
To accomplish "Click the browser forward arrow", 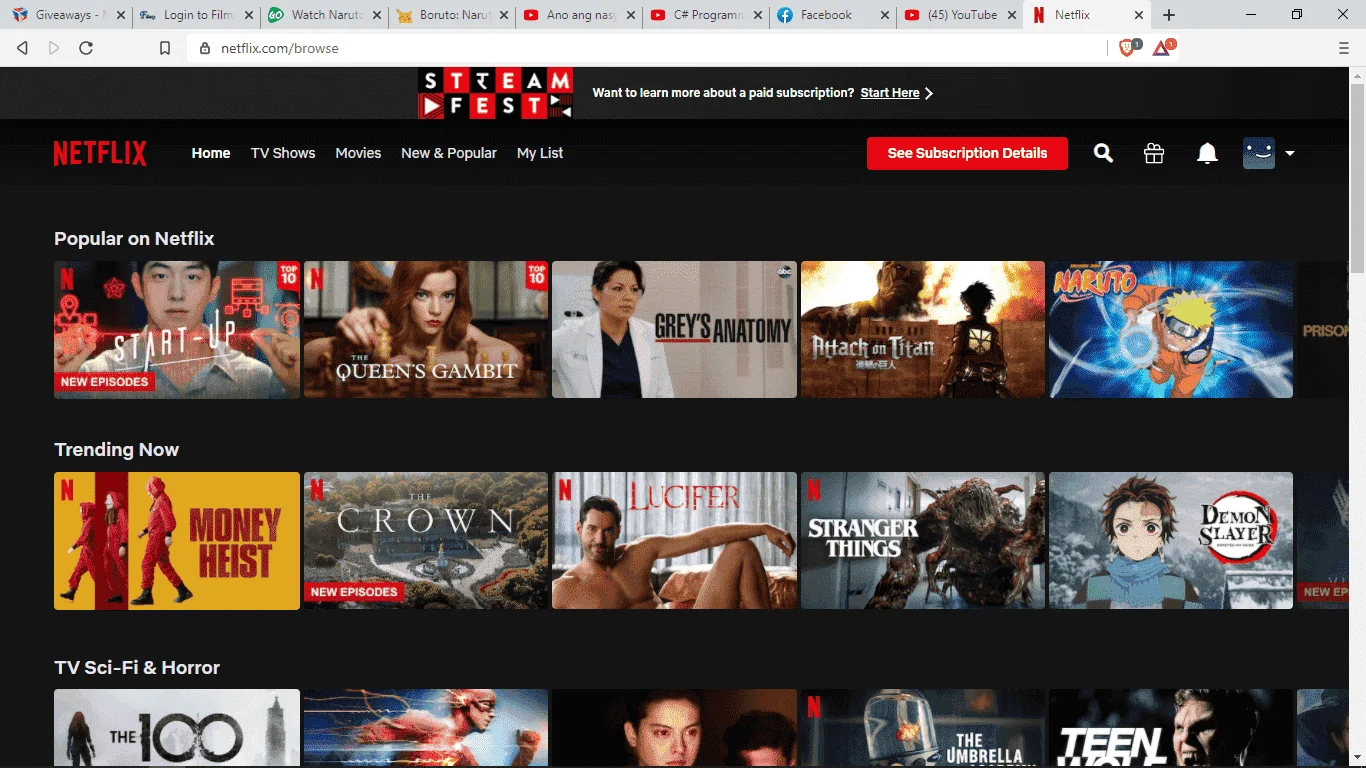I will pos(54,48).
